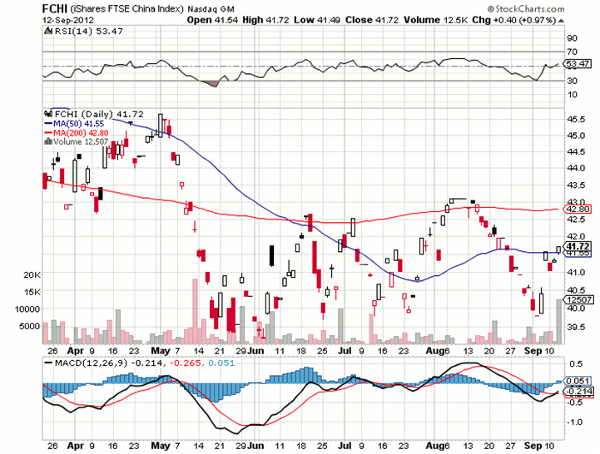Click the up triangle next to Chg value
The width and height of the screenshot is (600, 454).
click(561, 20)
